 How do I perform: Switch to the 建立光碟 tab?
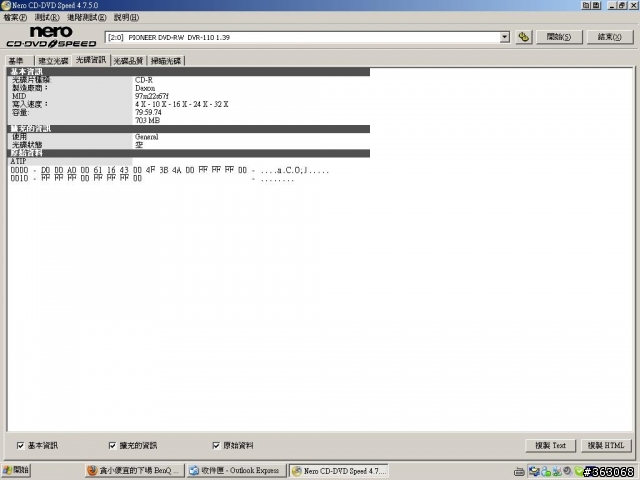click(x=53, y=61)
